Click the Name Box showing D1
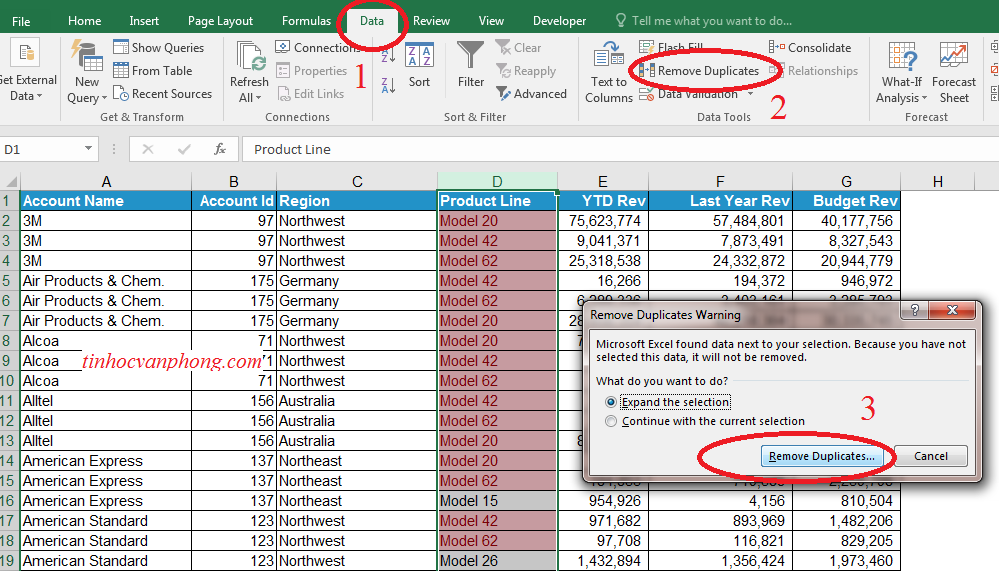Image resolution: width=999 pixels, height=571 pixels. pyautogui.click(x=41, y=149)
